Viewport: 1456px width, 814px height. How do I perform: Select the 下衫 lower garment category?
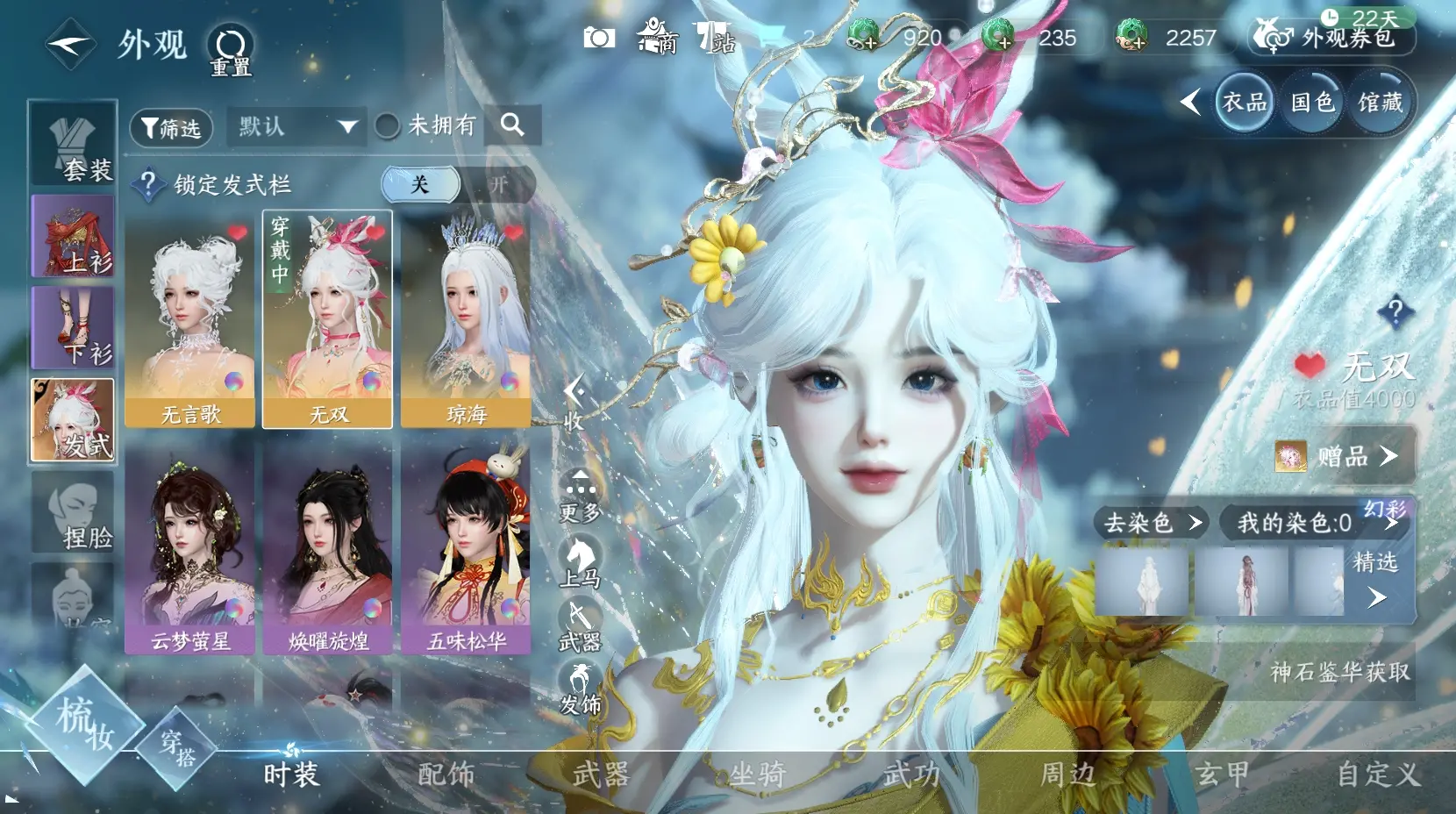(73, 328)
